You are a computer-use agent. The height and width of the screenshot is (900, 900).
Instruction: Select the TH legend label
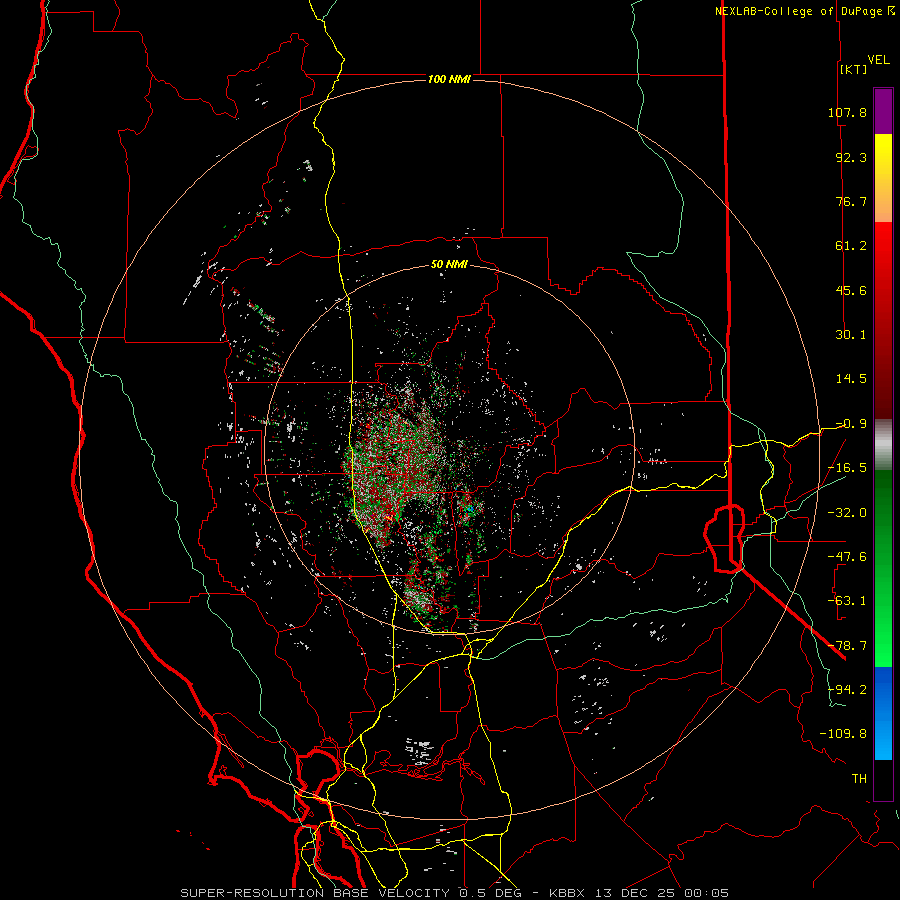coord(859,779)
